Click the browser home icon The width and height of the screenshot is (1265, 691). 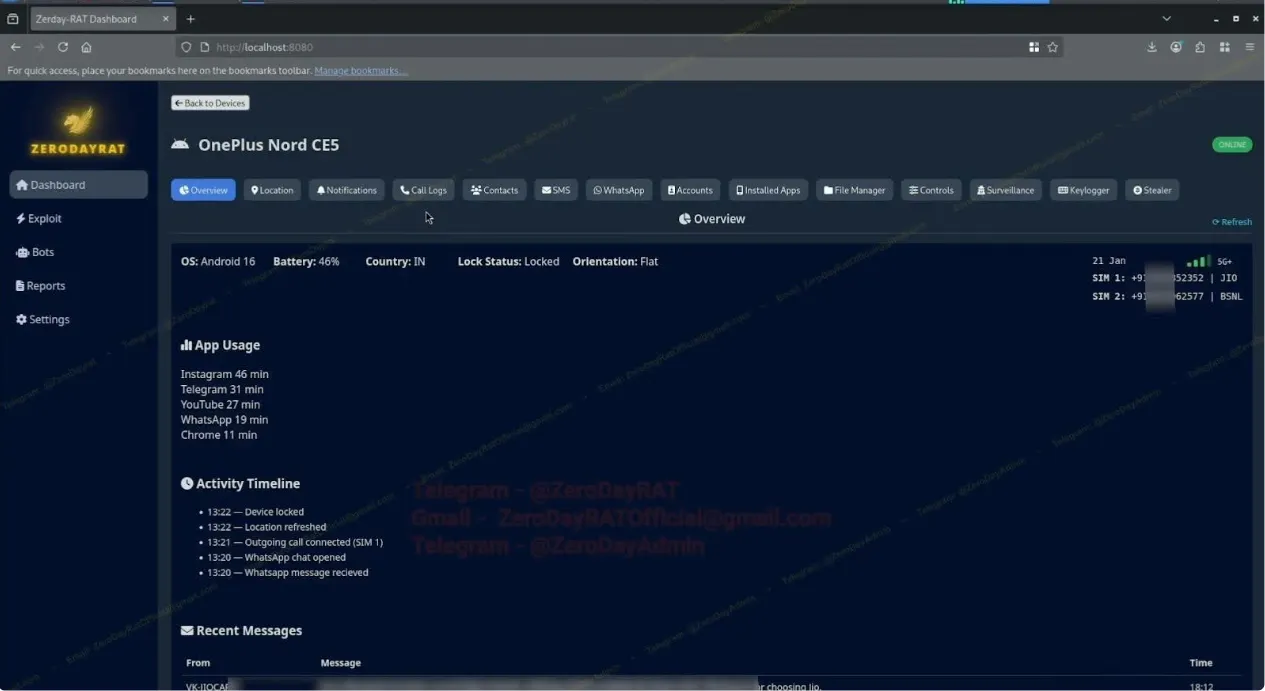tap(87, 47)
